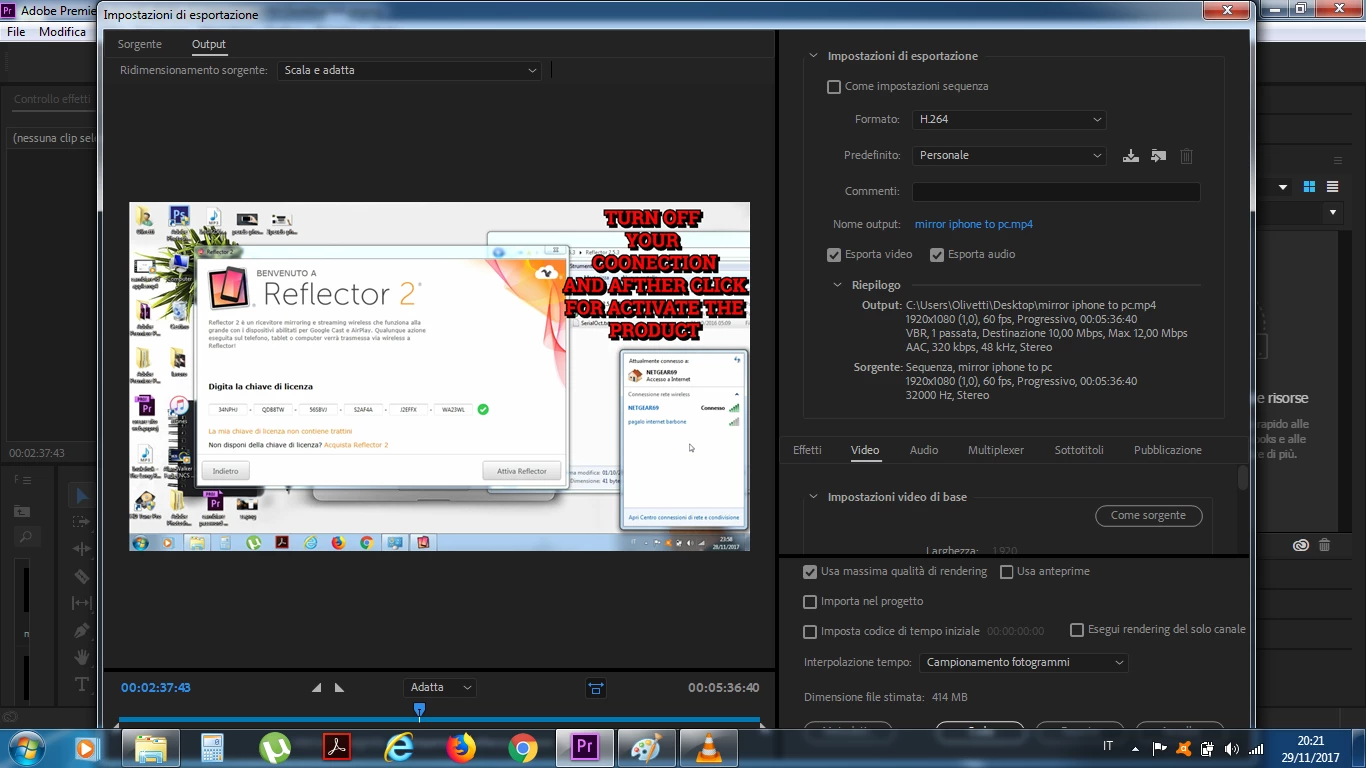Enable the Usa anteprime checkbox
This screenshot has width=1366, height=768.
(1007, 572)
